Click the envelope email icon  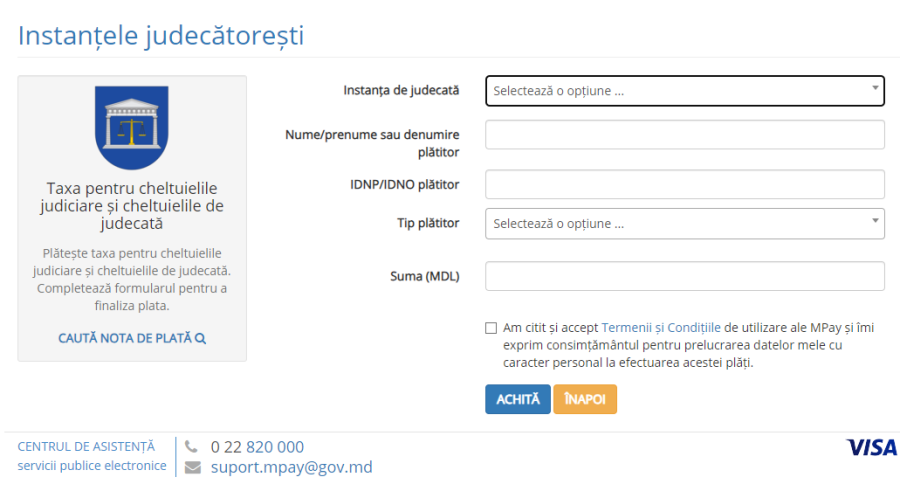192,467
